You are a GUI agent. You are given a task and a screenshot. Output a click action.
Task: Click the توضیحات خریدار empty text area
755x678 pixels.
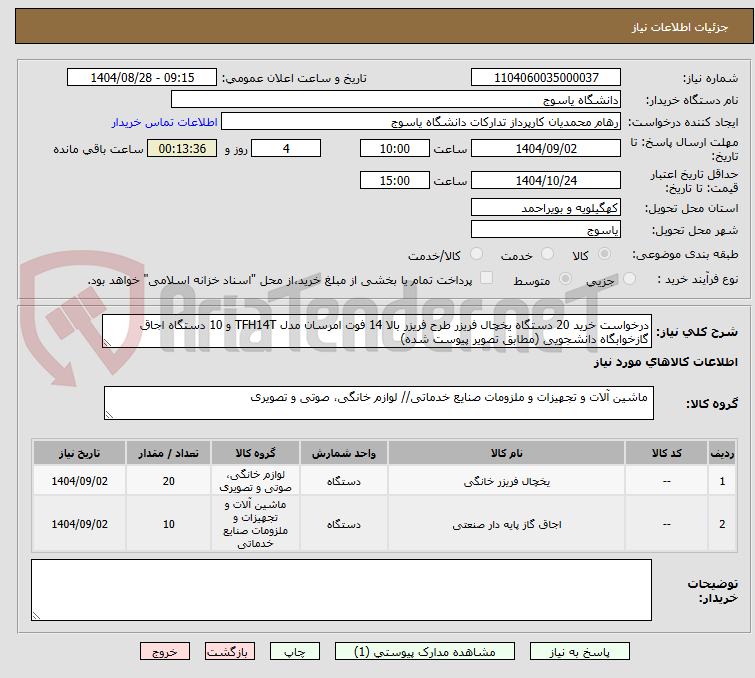341,590
